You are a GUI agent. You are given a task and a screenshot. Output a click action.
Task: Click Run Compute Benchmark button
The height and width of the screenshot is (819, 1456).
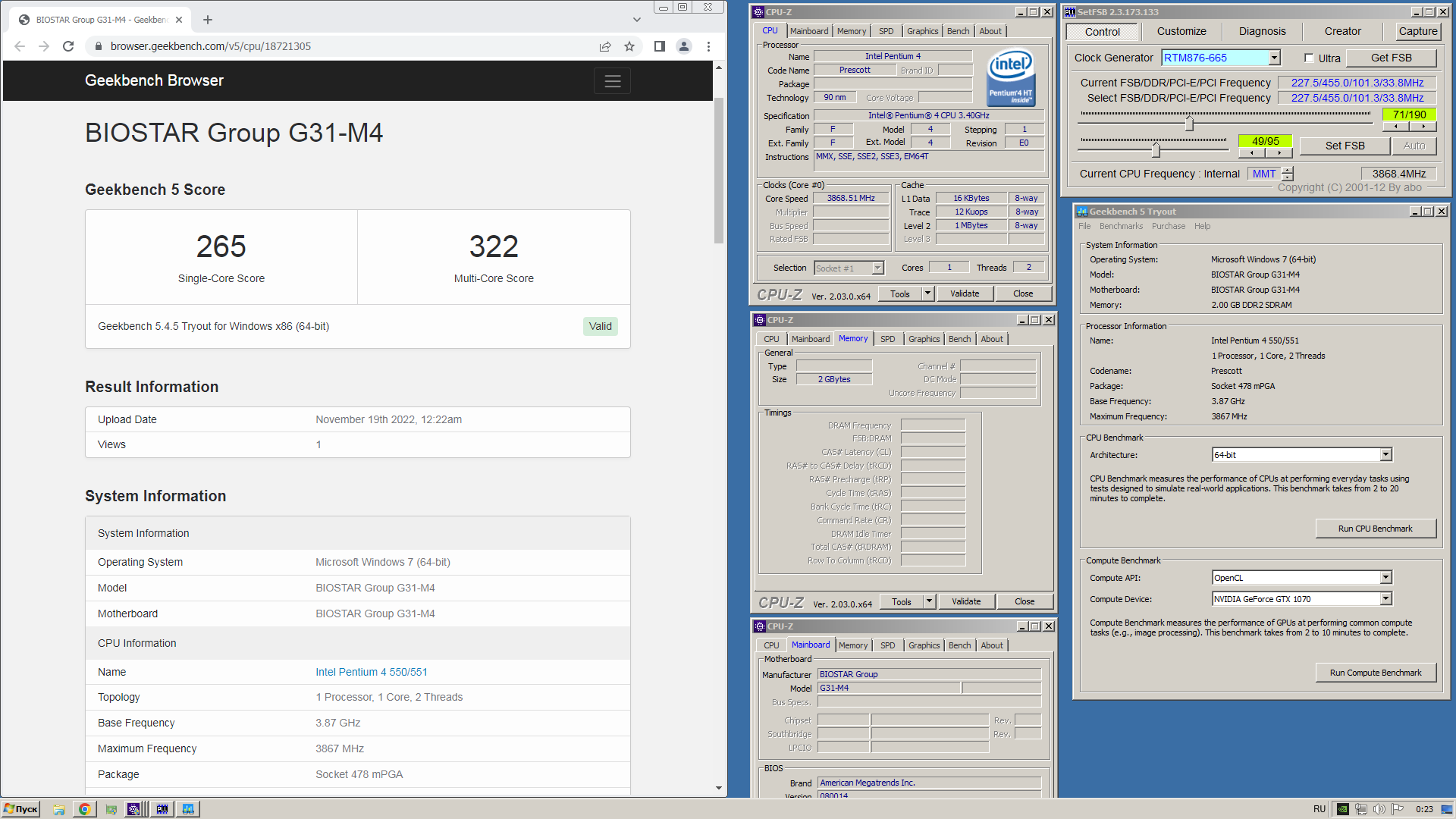(1375, 673)
